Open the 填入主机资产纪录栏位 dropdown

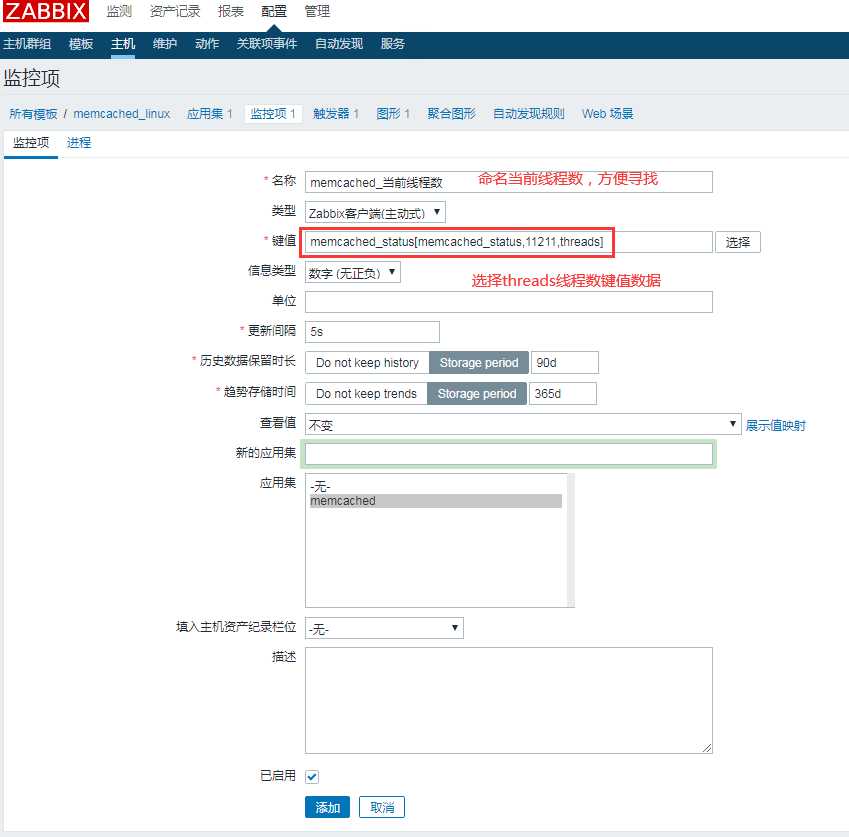click(x=384, y=628)
